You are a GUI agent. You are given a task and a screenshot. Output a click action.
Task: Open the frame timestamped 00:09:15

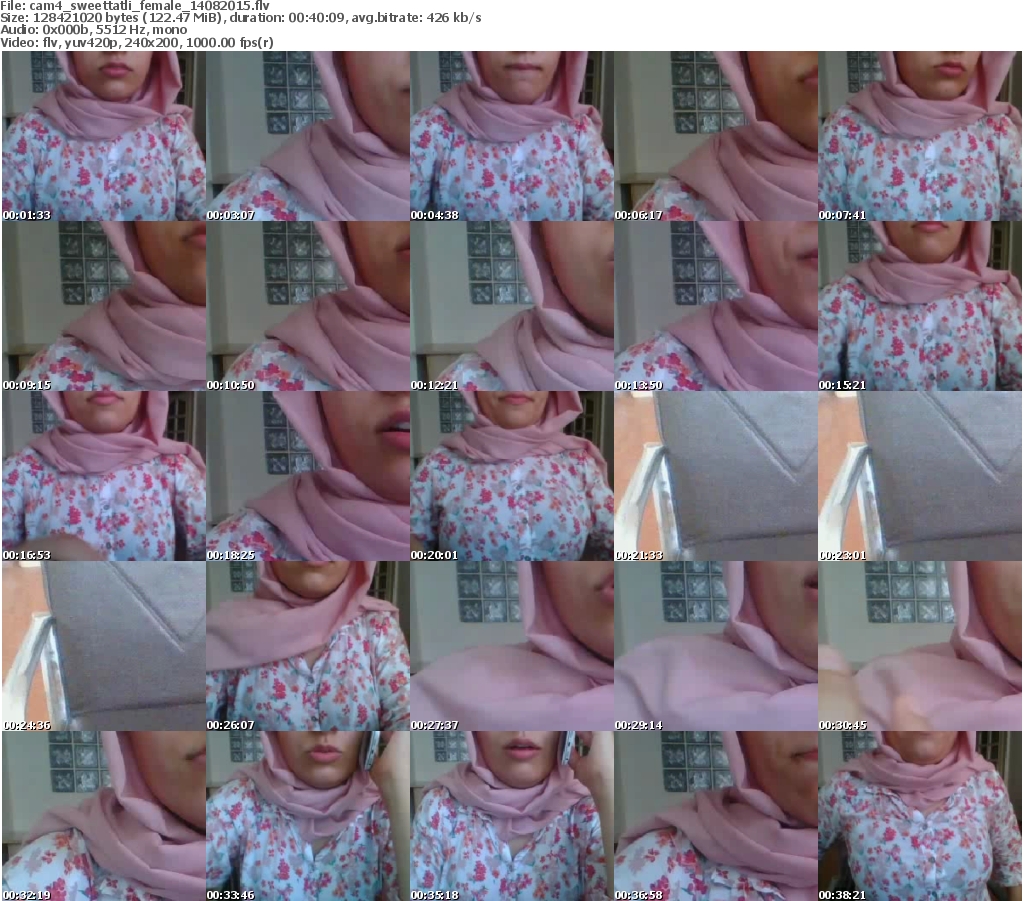[104, 306]
